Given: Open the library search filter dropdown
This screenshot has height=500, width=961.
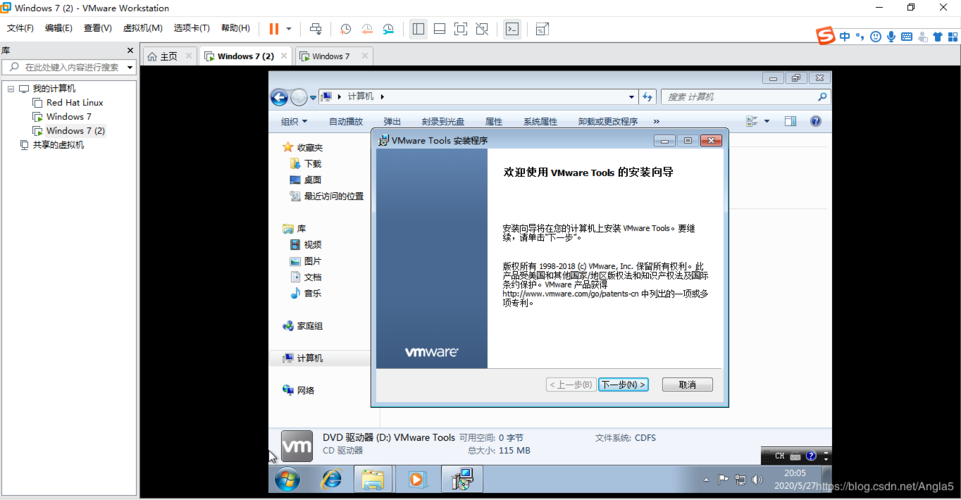Looking at the screenshot, I should coord(130,67).
